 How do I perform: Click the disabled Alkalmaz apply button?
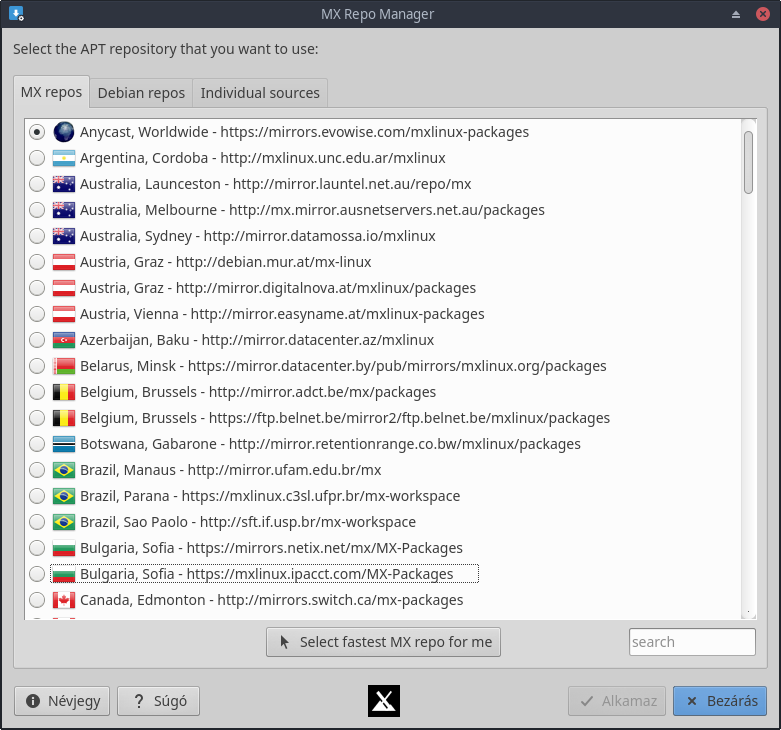[x=617, y=701]
